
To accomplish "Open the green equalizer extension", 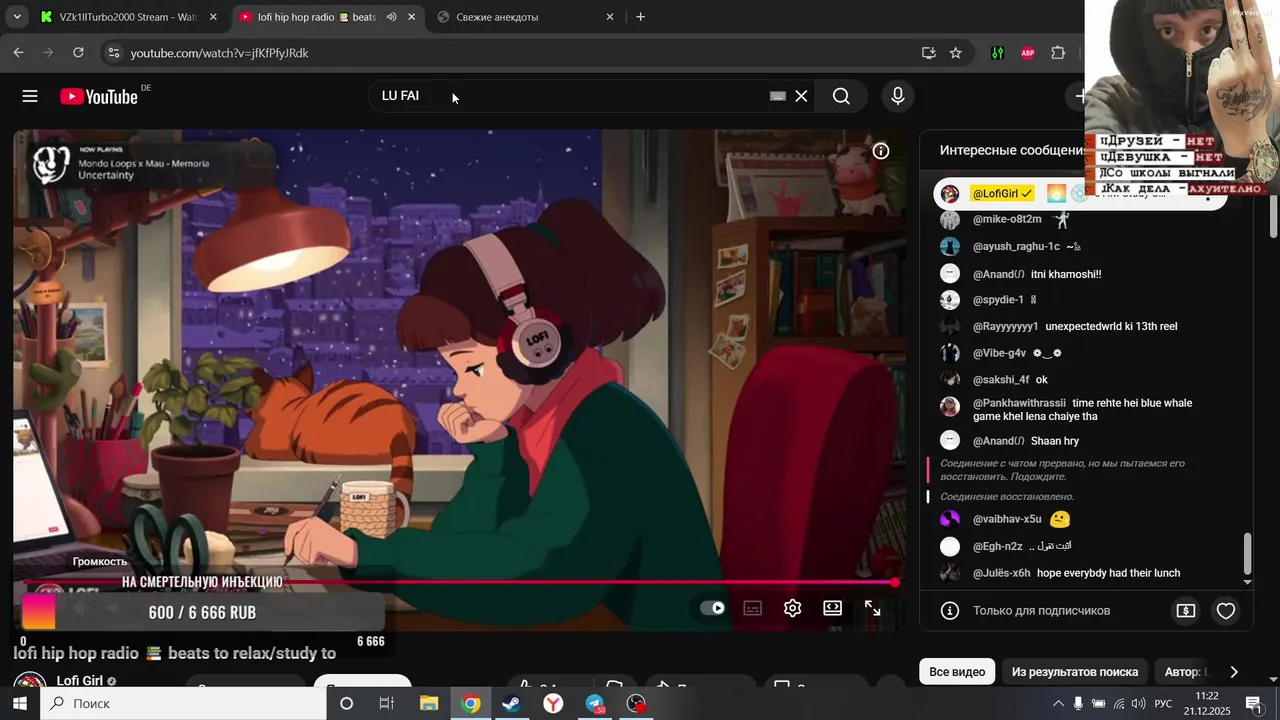I will pos(997,53).
